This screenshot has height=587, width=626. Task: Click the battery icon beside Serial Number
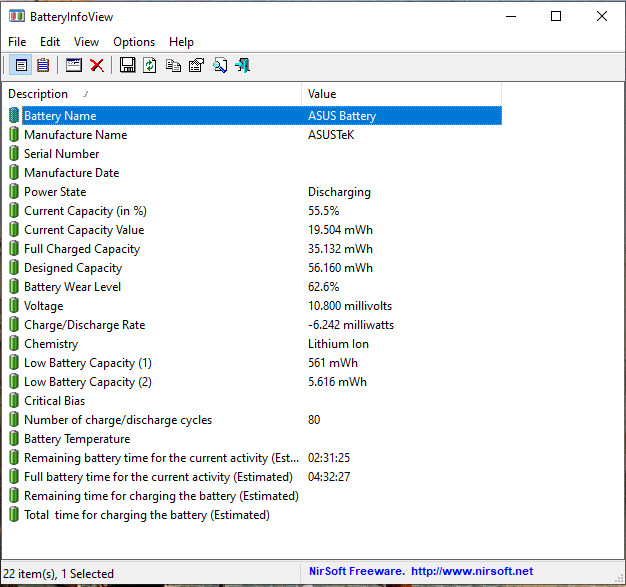click(14, 154)
